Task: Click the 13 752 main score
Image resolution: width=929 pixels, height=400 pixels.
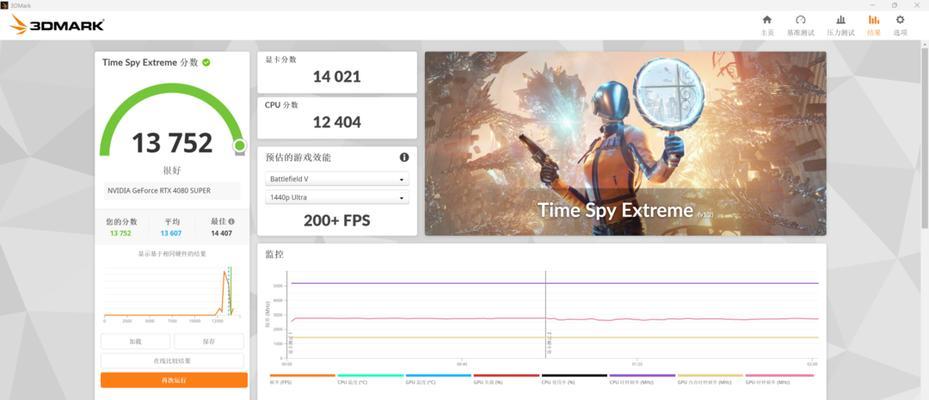Action: pyautogui.click(x=172, y=143)
